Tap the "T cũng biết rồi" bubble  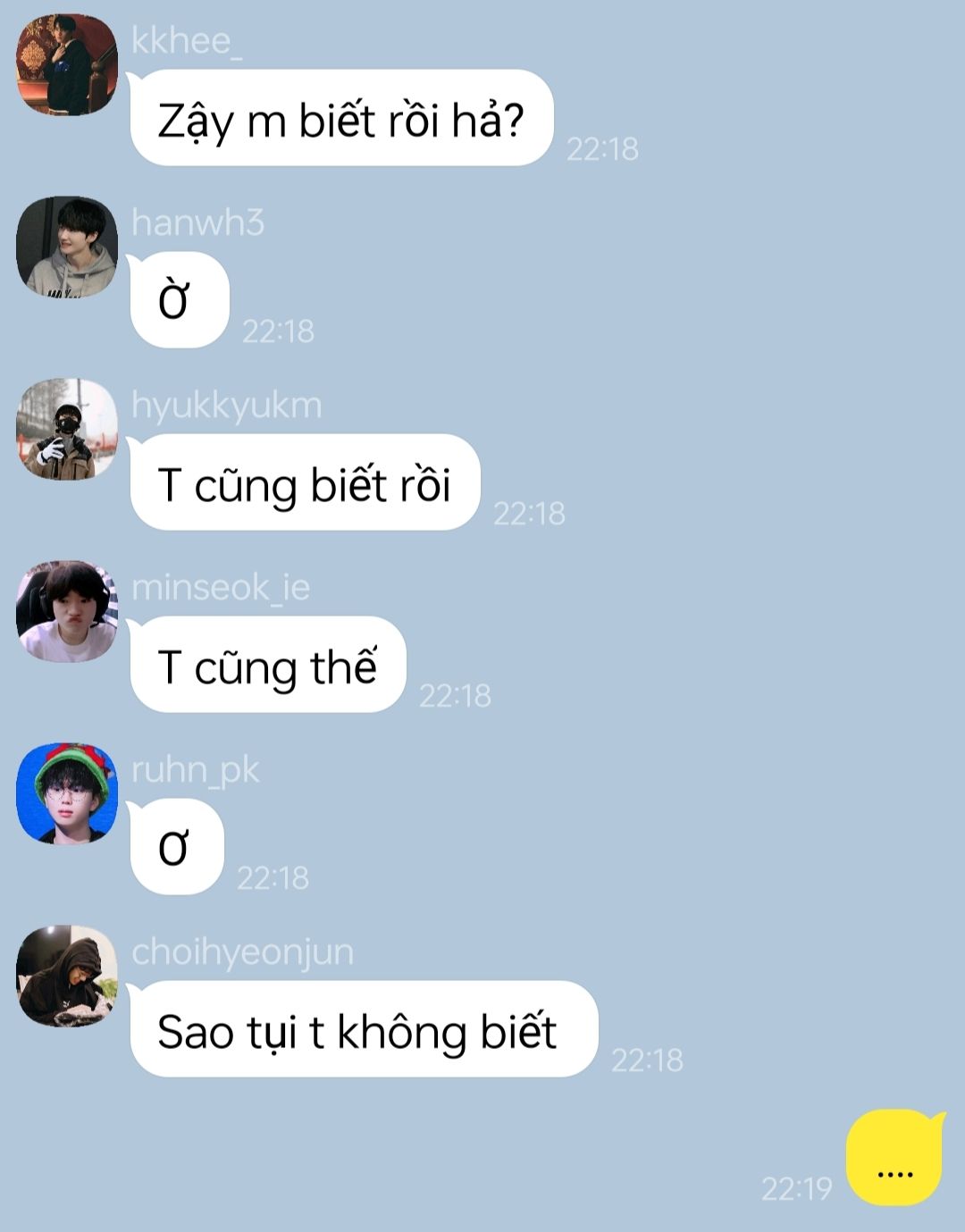tap(305, 482)
